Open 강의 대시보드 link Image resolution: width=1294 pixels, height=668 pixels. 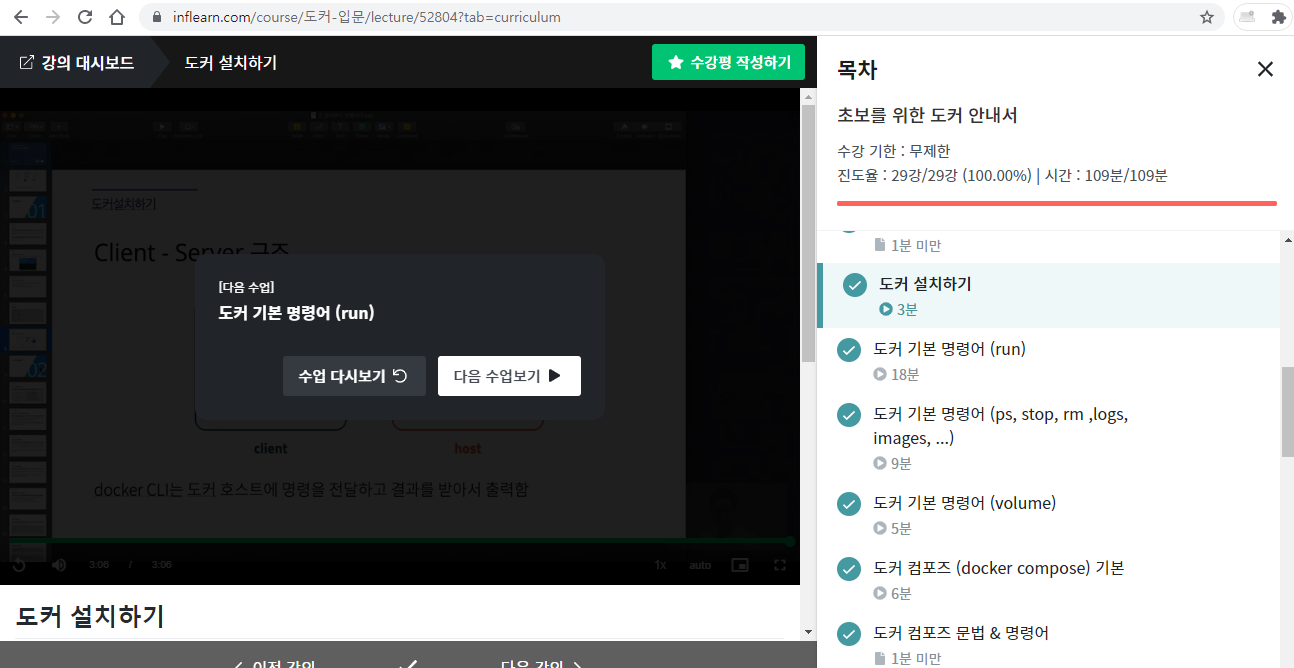pyautogui.click(x=77, y=63)
